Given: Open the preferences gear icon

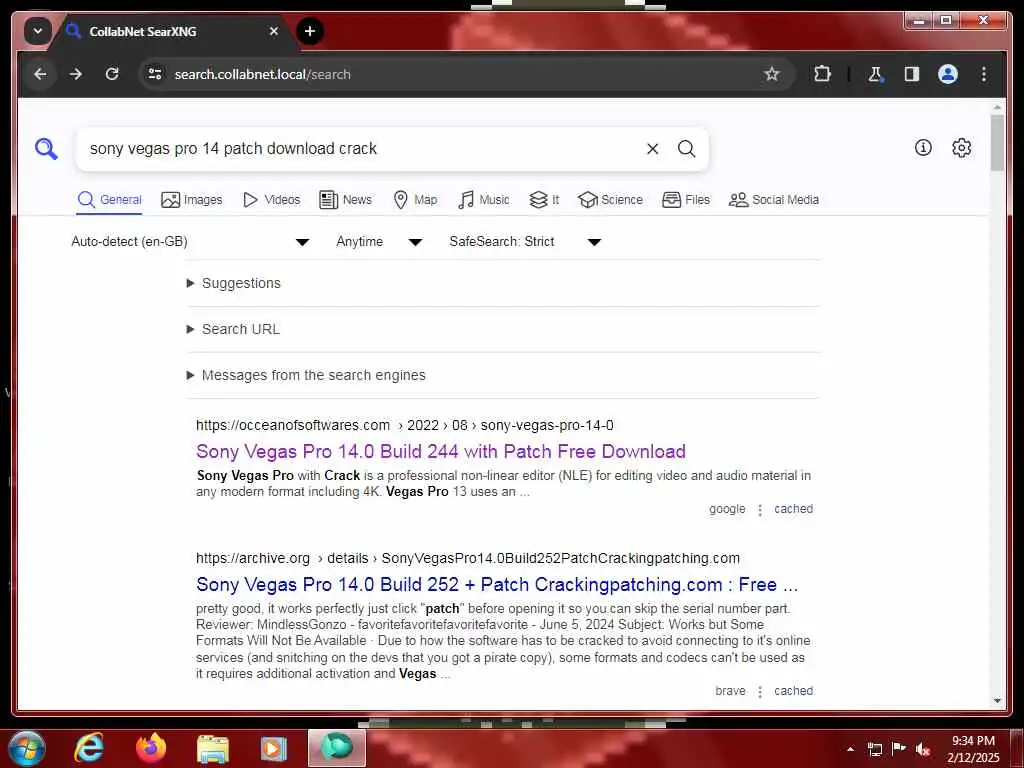Looking at the screenshot, I should point(961,148).
